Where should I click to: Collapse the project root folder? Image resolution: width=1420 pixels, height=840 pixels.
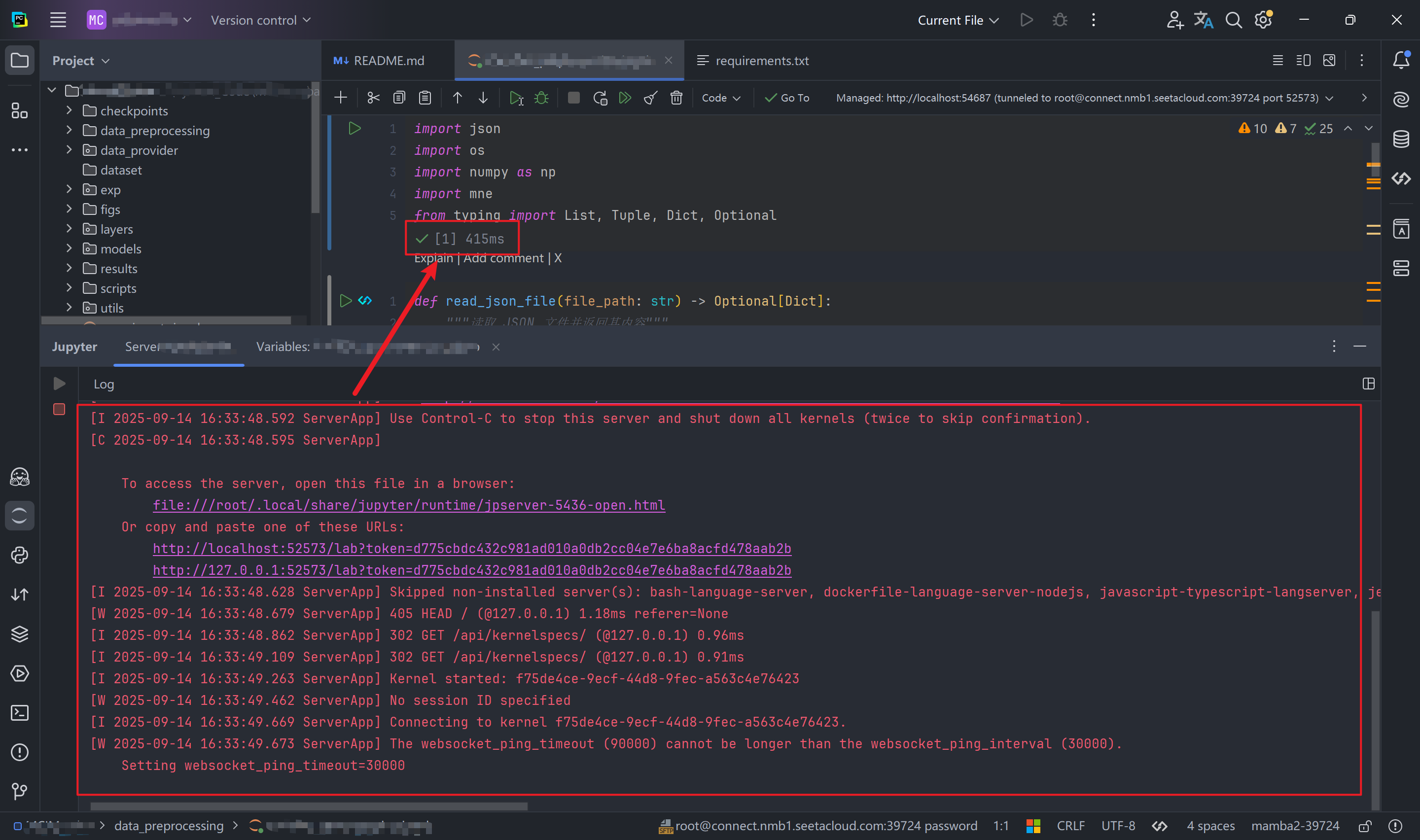tap(52, 90)
